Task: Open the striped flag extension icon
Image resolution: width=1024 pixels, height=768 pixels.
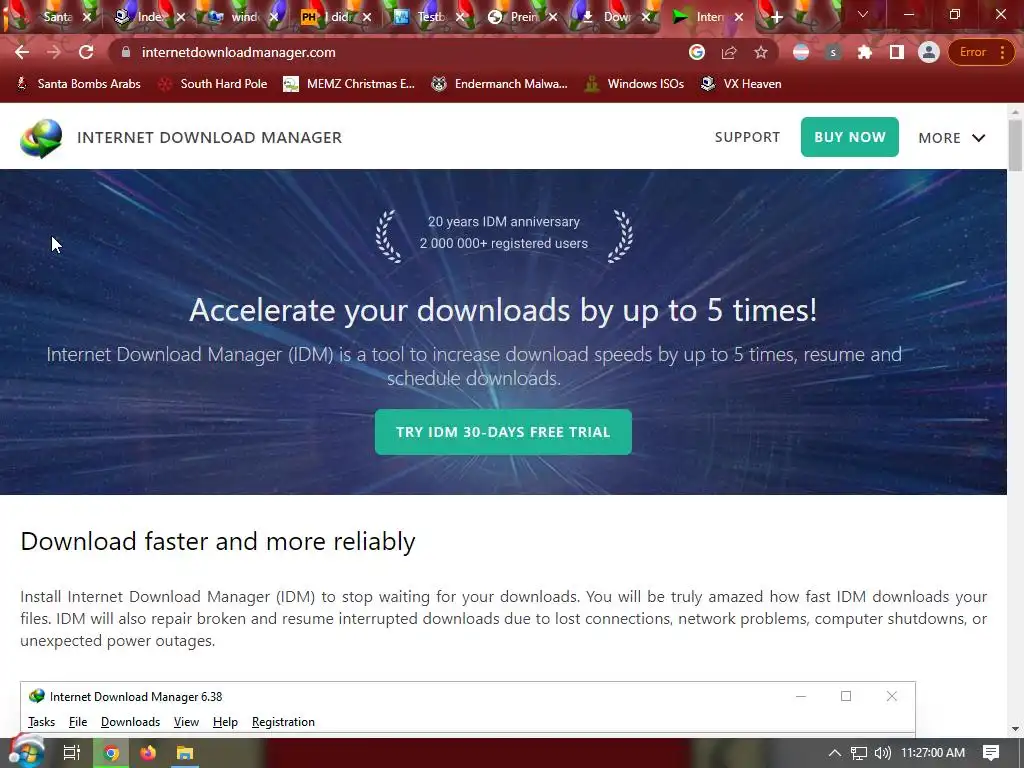Action: tap(801, 52)
